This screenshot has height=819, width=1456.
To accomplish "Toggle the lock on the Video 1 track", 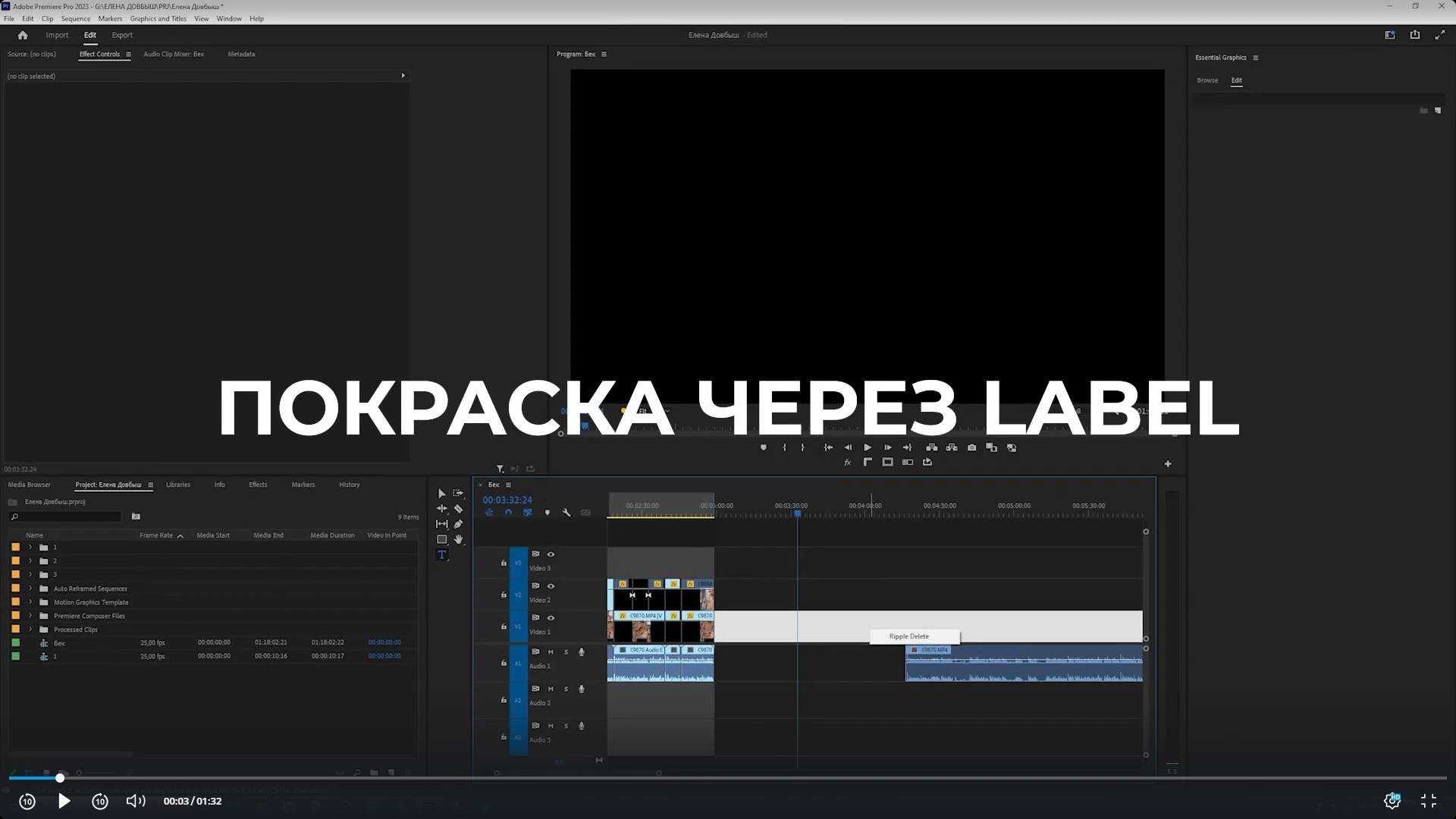I will pyautogui.click(x=504, y=626).
